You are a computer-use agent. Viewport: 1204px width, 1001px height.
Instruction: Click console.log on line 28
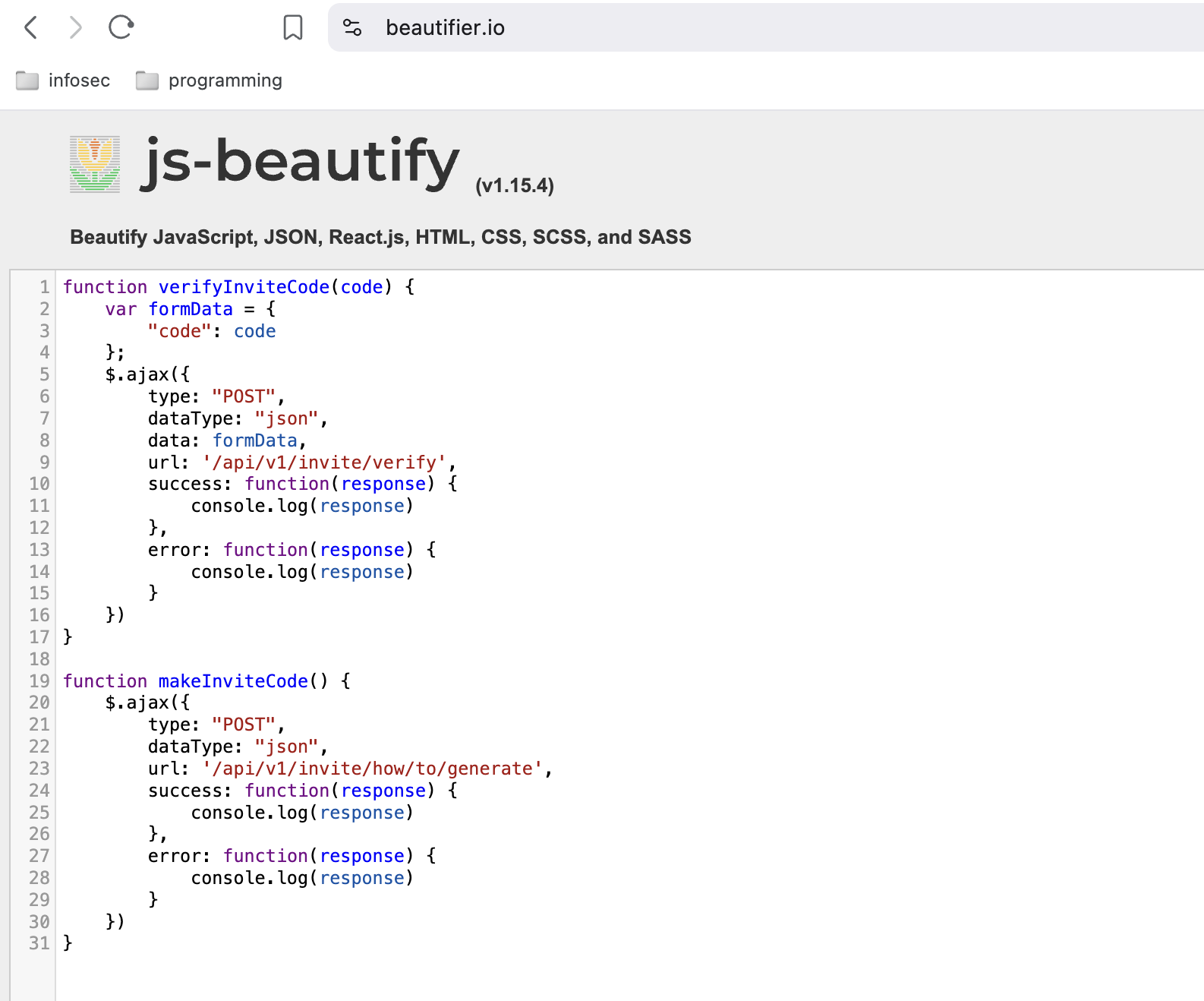[x=249, y=878]
